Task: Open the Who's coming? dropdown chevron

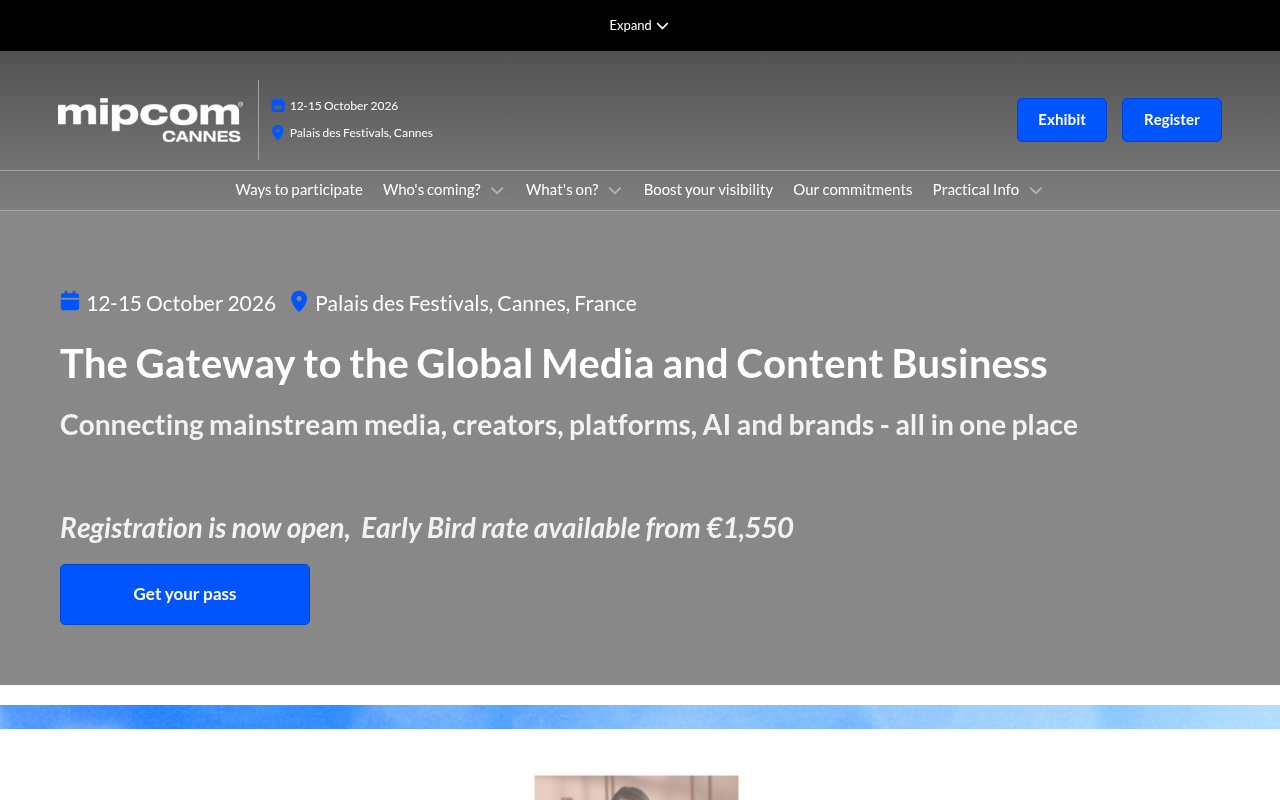Action: tap(497, 190)
